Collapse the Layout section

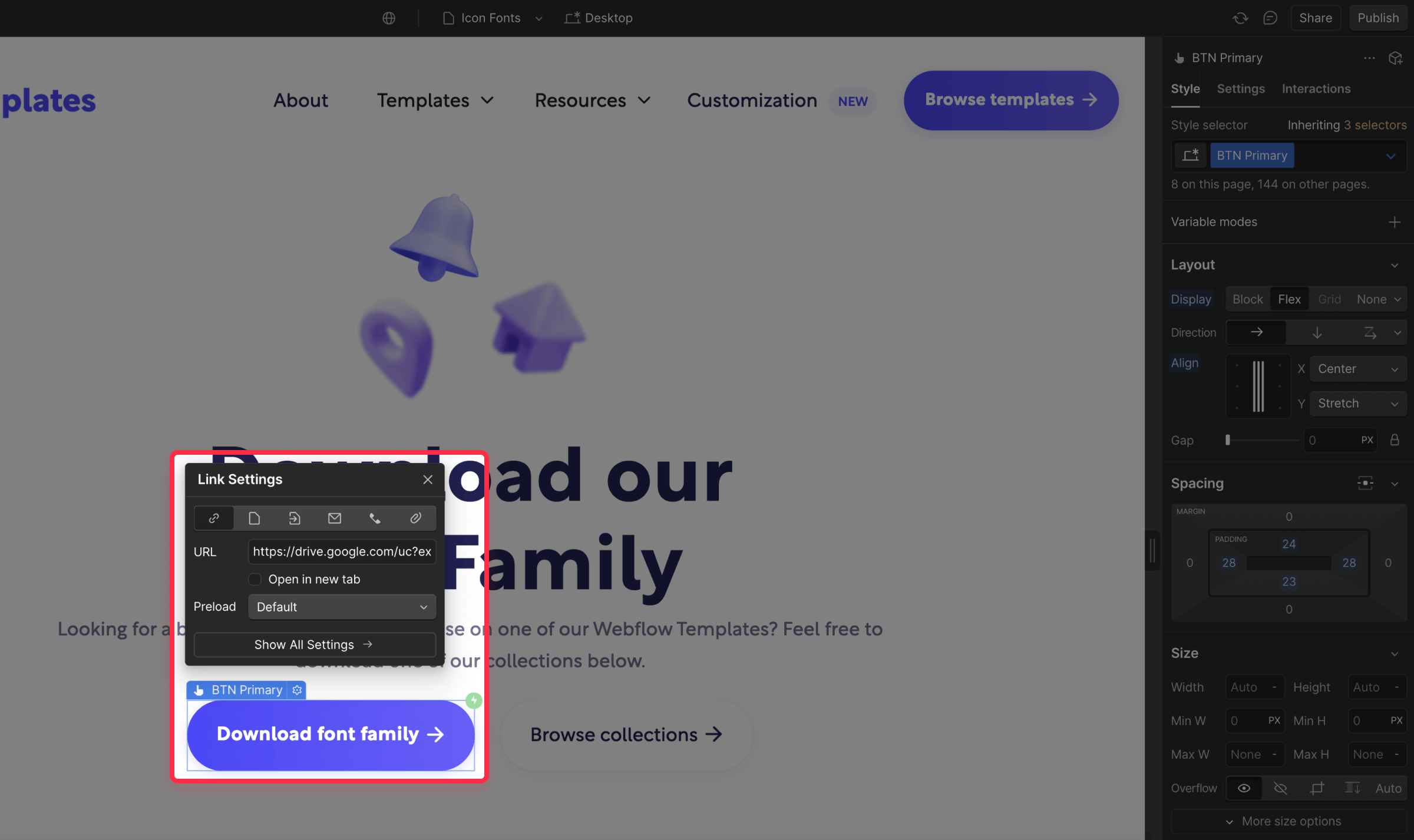click(x=1394, y=265)
